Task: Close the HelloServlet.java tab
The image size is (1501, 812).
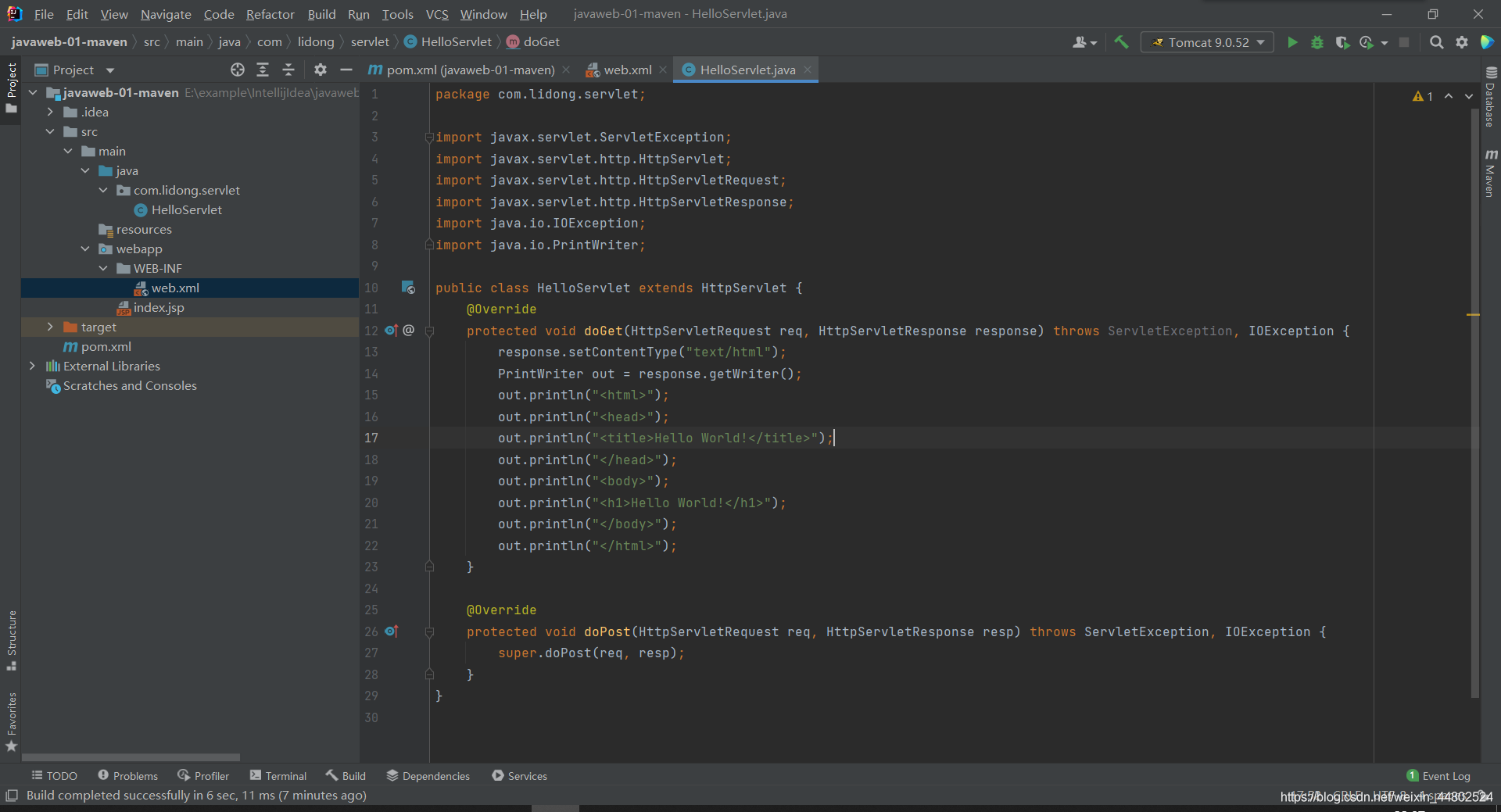Action: pyautogui.click(x=808, y=70)
